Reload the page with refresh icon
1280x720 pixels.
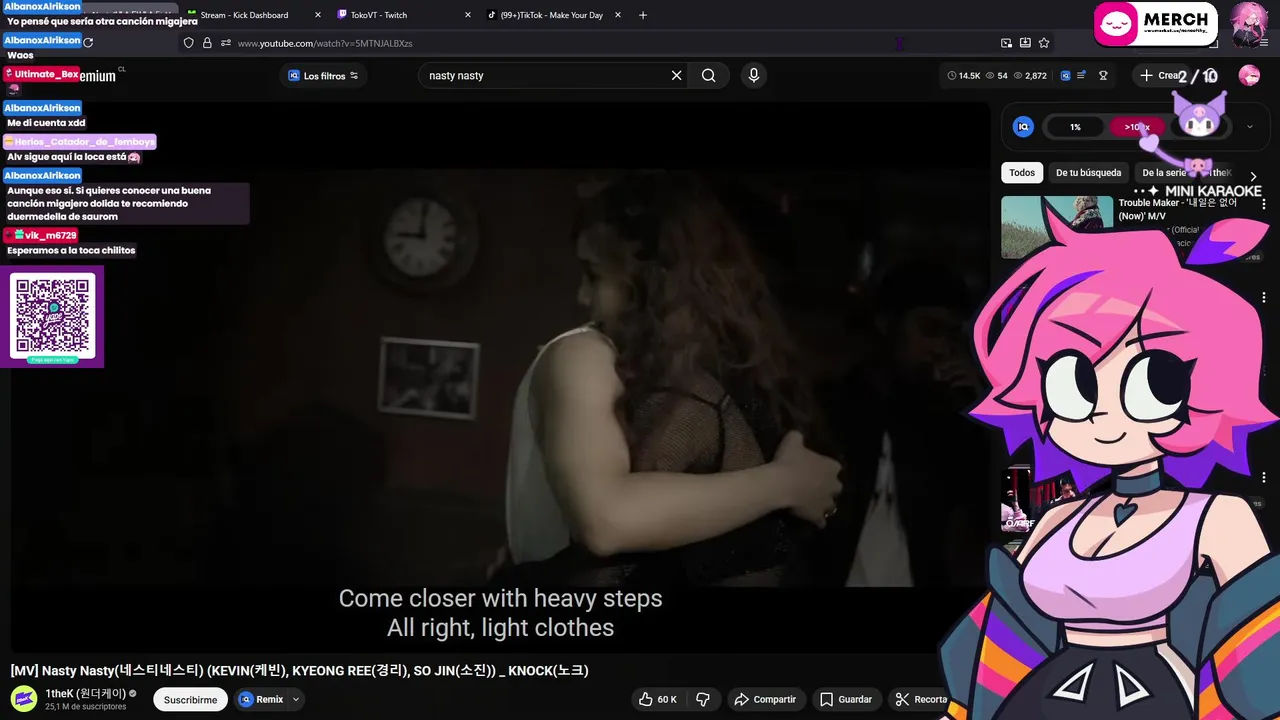pos(88,42)
